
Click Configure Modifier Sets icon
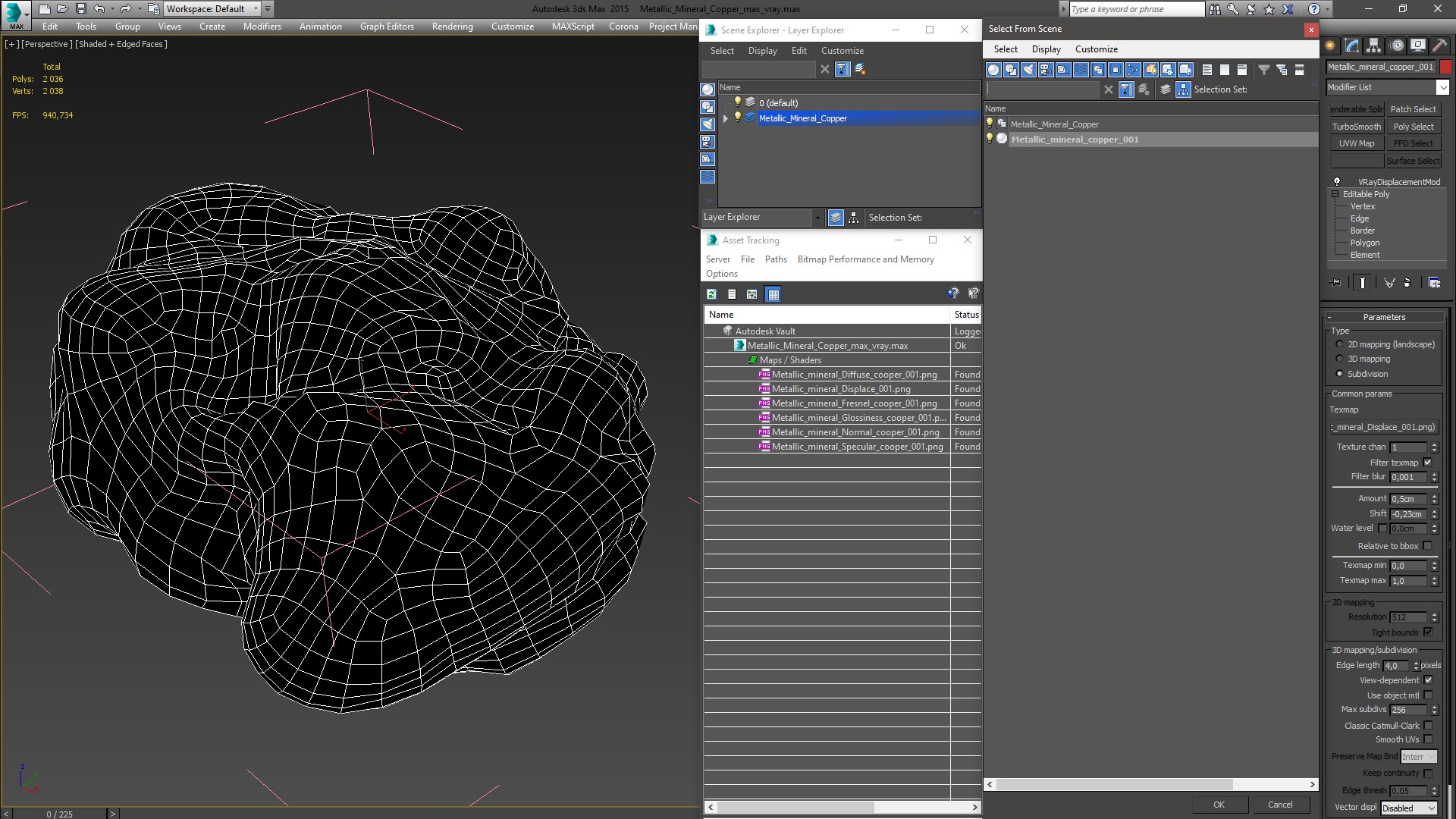[1434, 283]
